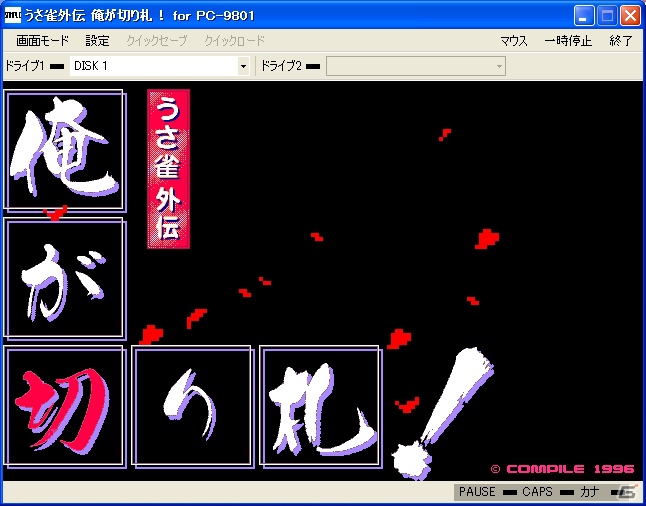Toggle マウス capture mode
646x506 pixels.
pos(514,41)
